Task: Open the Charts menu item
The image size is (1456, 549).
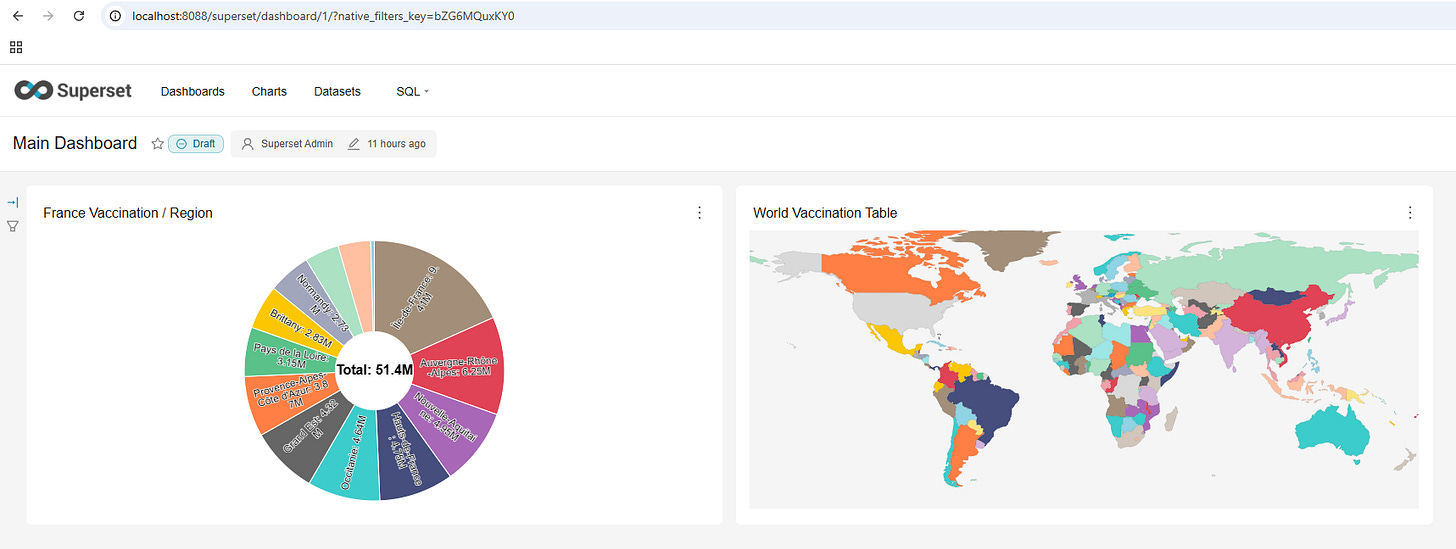Action: (269, 91)
